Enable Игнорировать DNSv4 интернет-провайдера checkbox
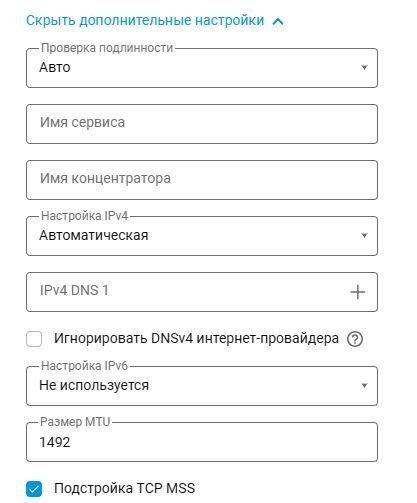The height and width of the screenshot is (503, 417). coord(34,339)
